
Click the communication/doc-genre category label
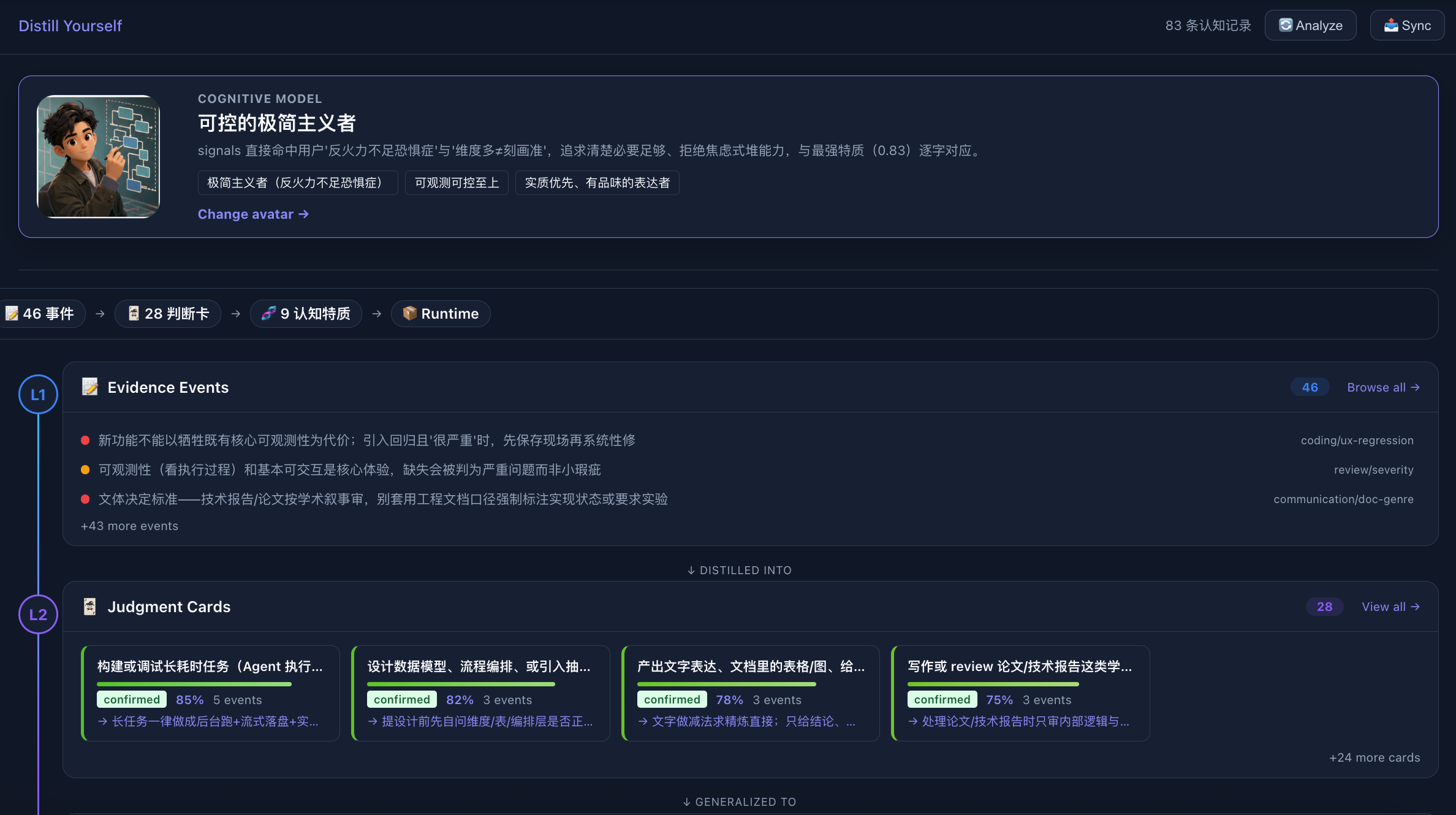(1343, 499)
